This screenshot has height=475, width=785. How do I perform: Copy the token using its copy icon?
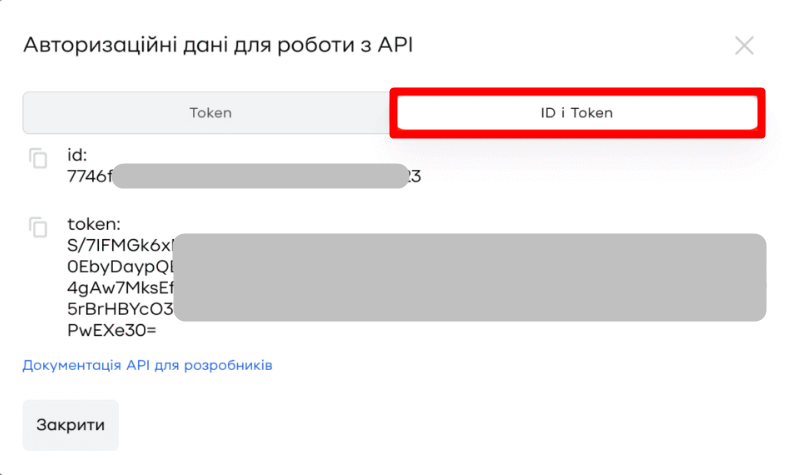[38, 226]
